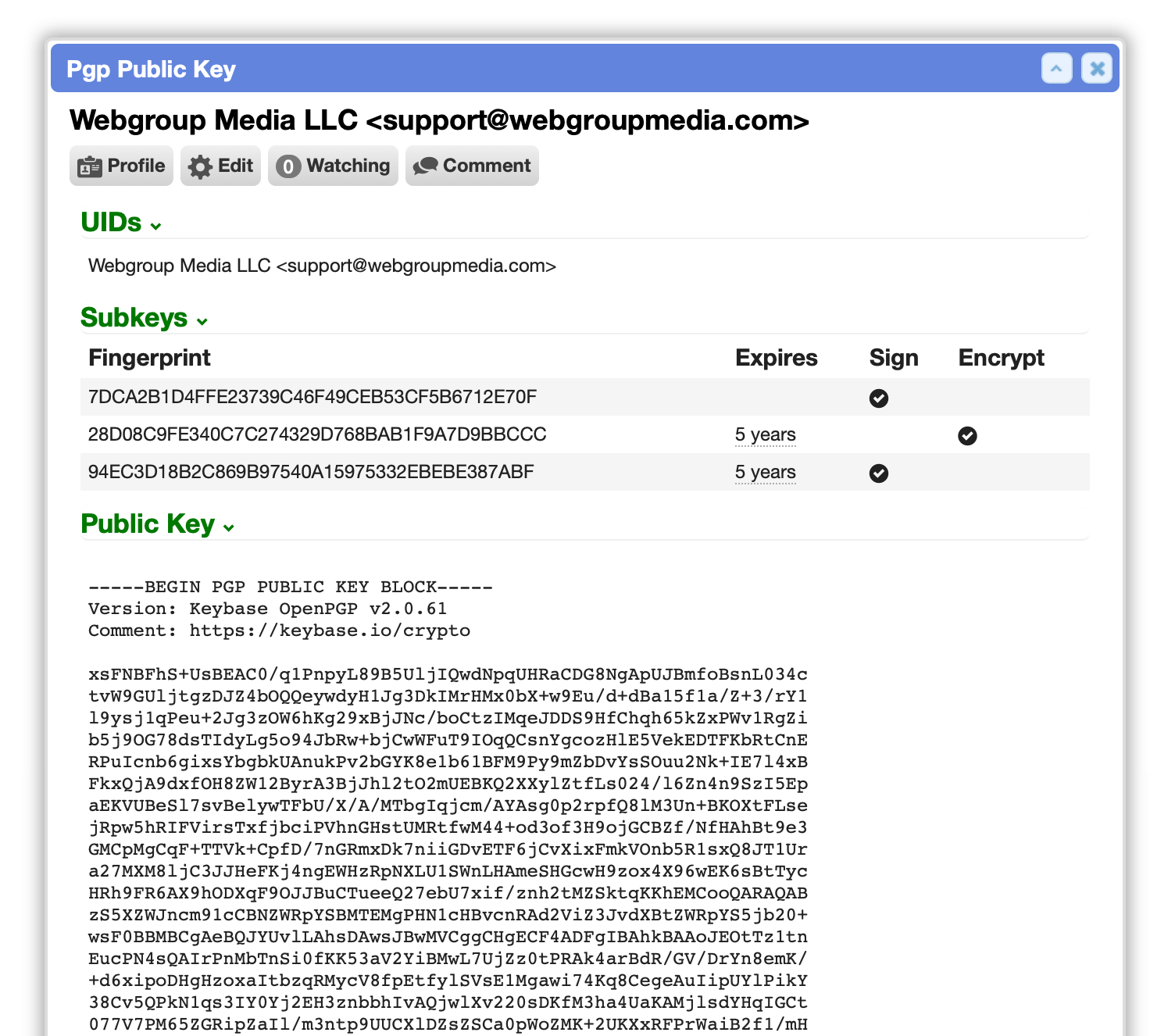The width and height of the screenshot is (1175, 1036).
Task: Collapse the UIDs section
Action: point(122,223)
